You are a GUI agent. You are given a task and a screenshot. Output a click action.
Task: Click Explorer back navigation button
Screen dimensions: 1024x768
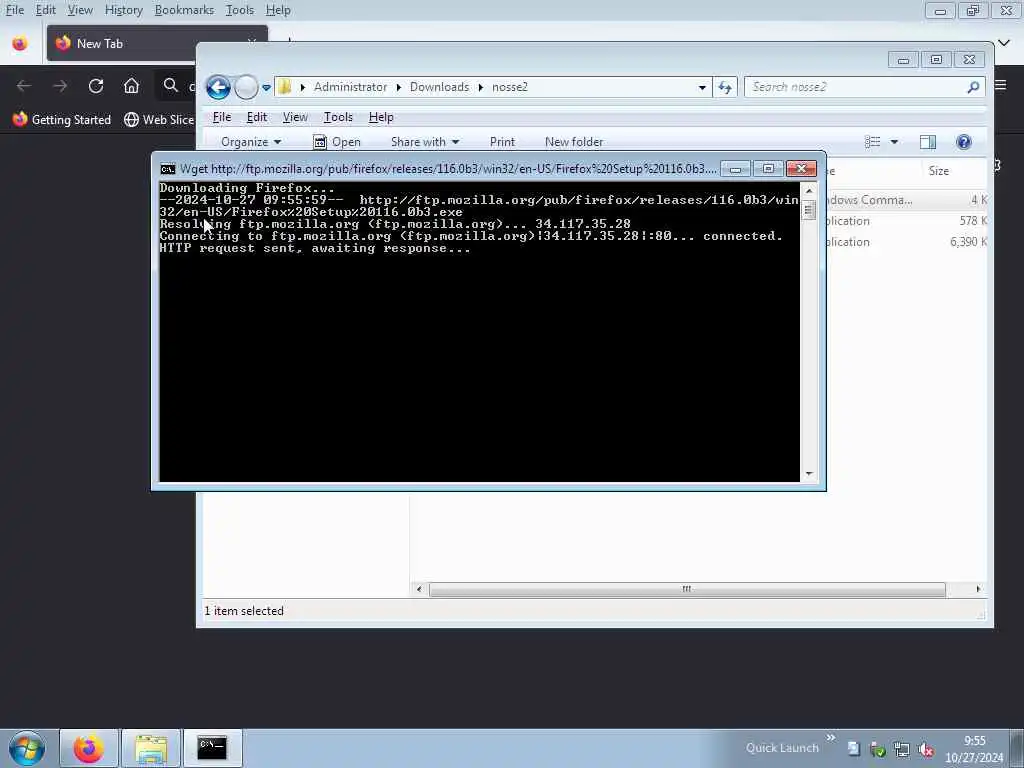pos(218,87)
